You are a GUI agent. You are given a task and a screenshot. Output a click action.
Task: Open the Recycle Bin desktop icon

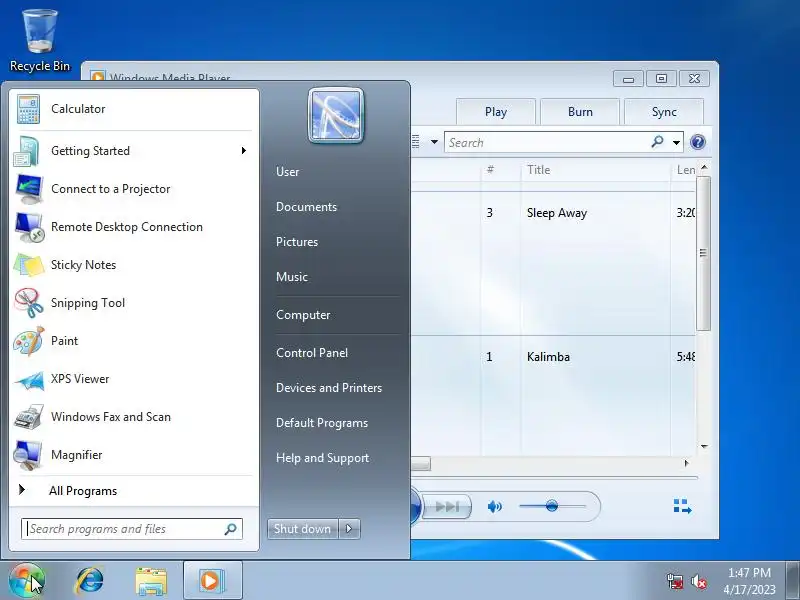coord(40,41)
